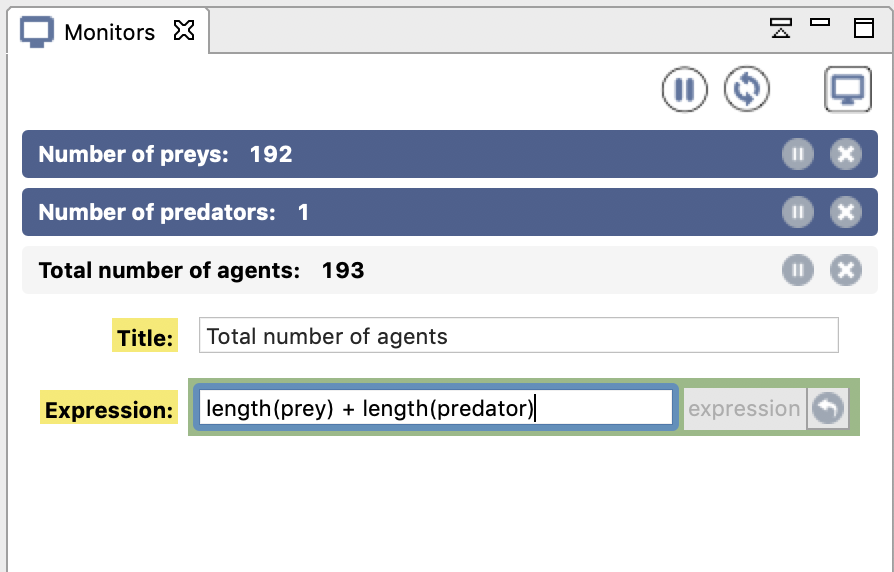The width and height of the screenshot is (894, 572).
Task: Click the grey expression type label
Action: [x=744, y=408]
